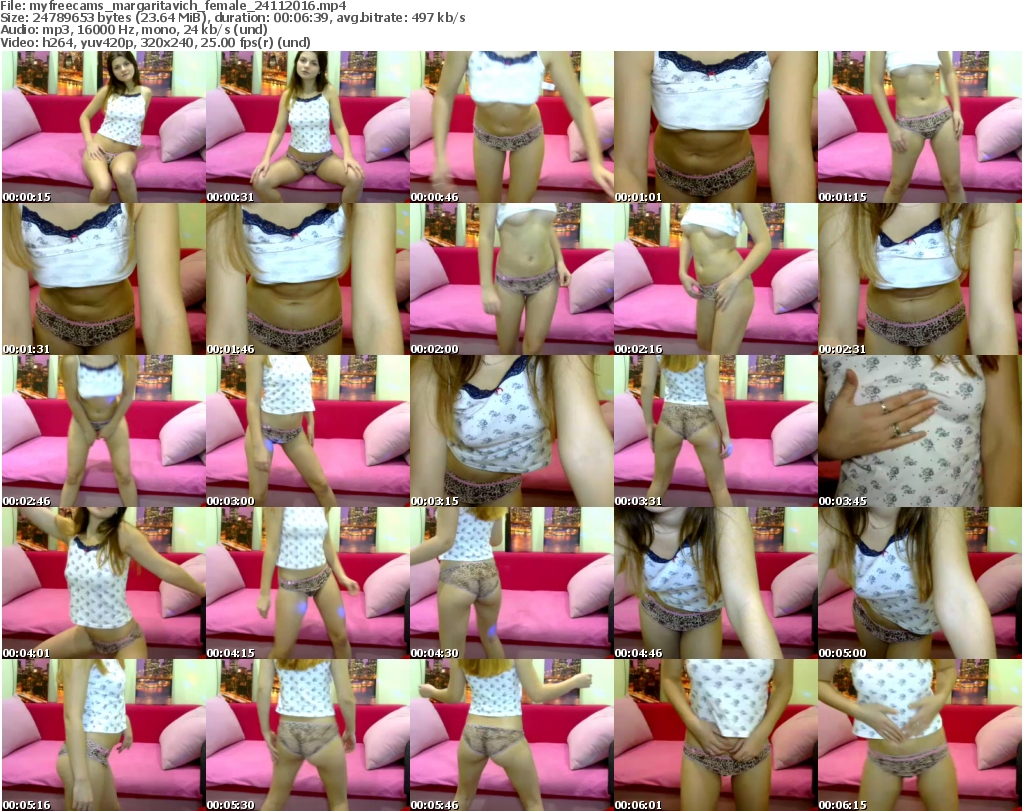The height and width of the screenshot is (811, 1024).
Task: Choose the frame at 00:01:31
Action: tap(103, 279)
